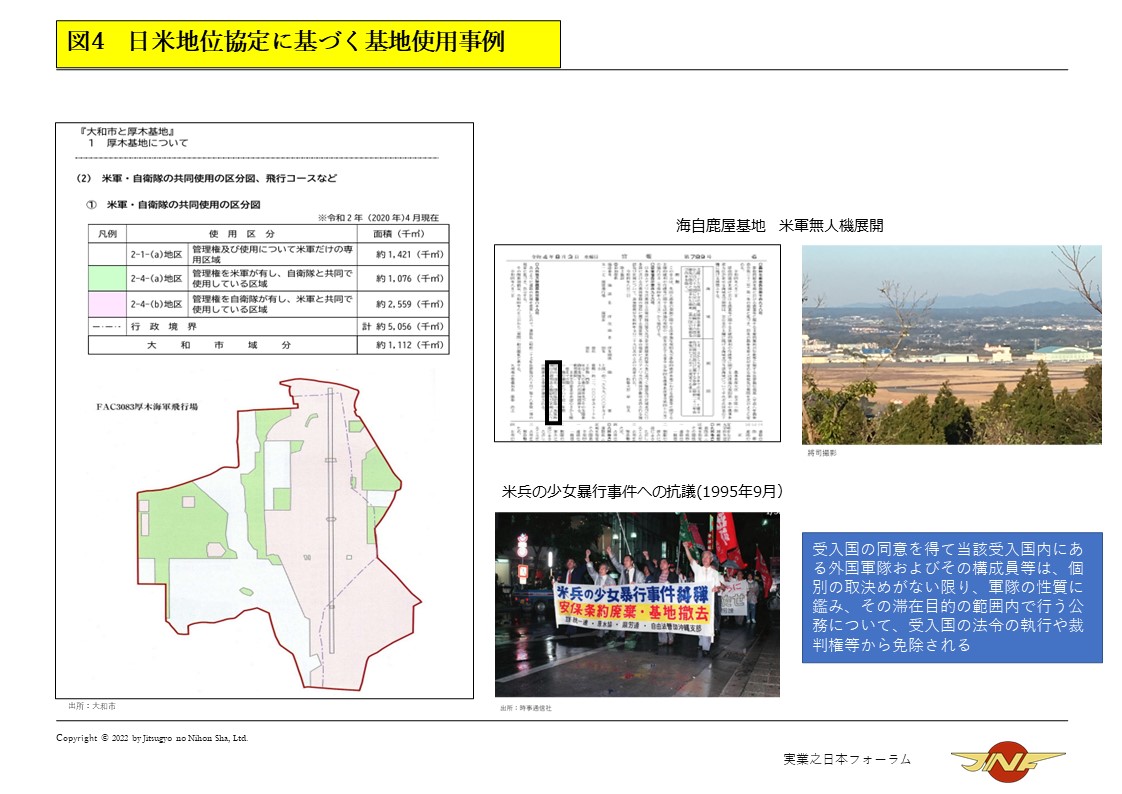This screenshot has height=794, width=1122.
Task: Select the area value '約2,559(千㎡)'
Action: pos(410,304)
